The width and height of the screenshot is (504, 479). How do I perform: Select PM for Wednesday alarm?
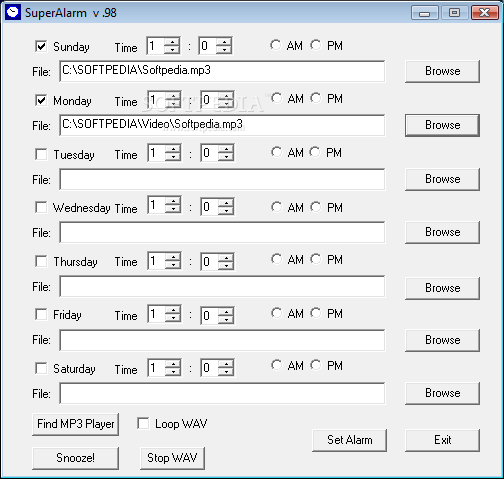click(x=315, y=207)
